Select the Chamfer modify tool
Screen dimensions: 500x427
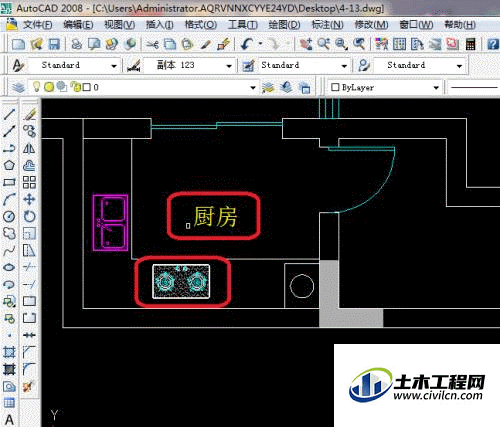(x=29, y=352)
